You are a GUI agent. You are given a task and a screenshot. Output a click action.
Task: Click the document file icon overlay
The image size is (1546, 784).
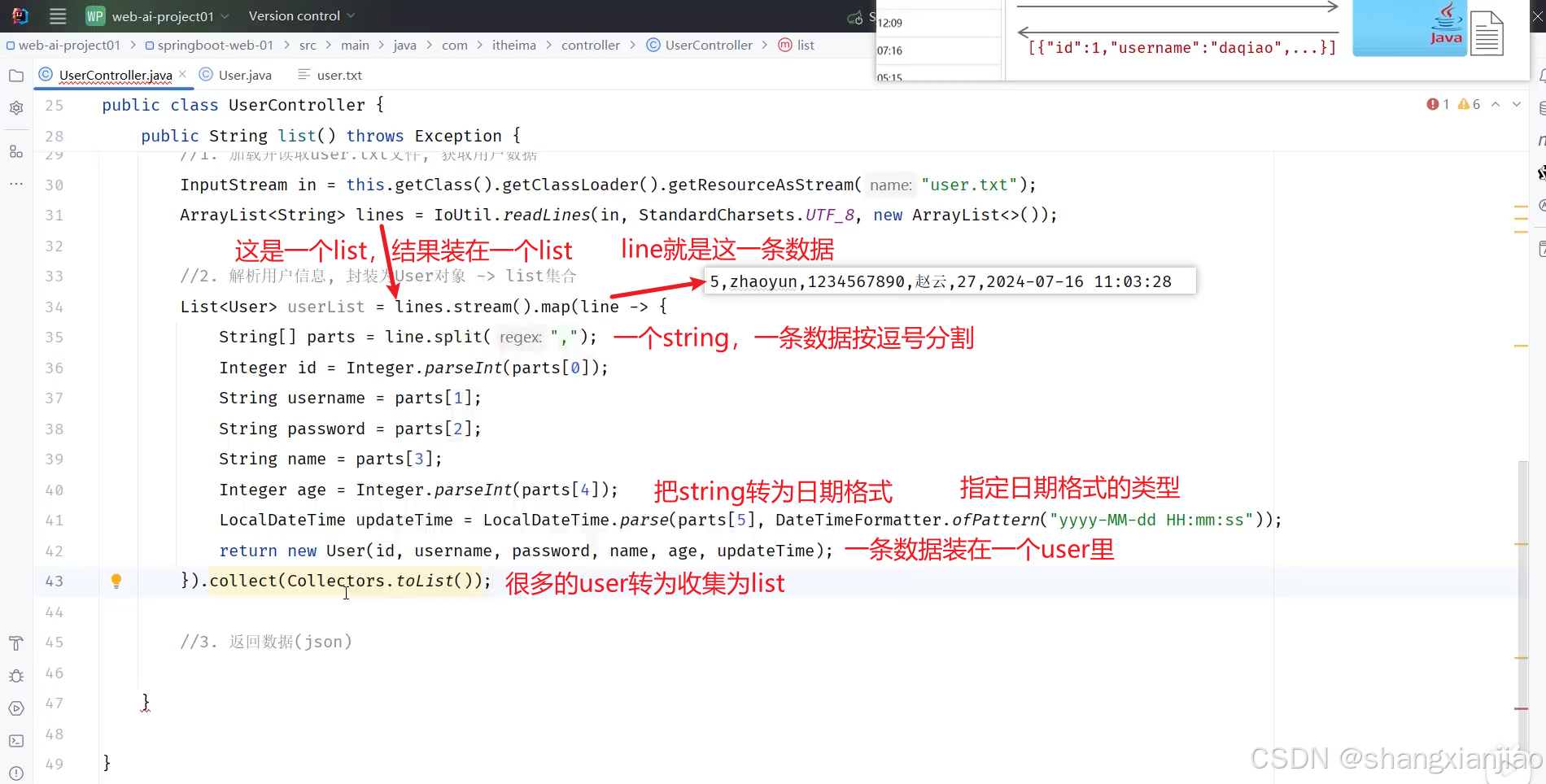[x=1487, y=33]
